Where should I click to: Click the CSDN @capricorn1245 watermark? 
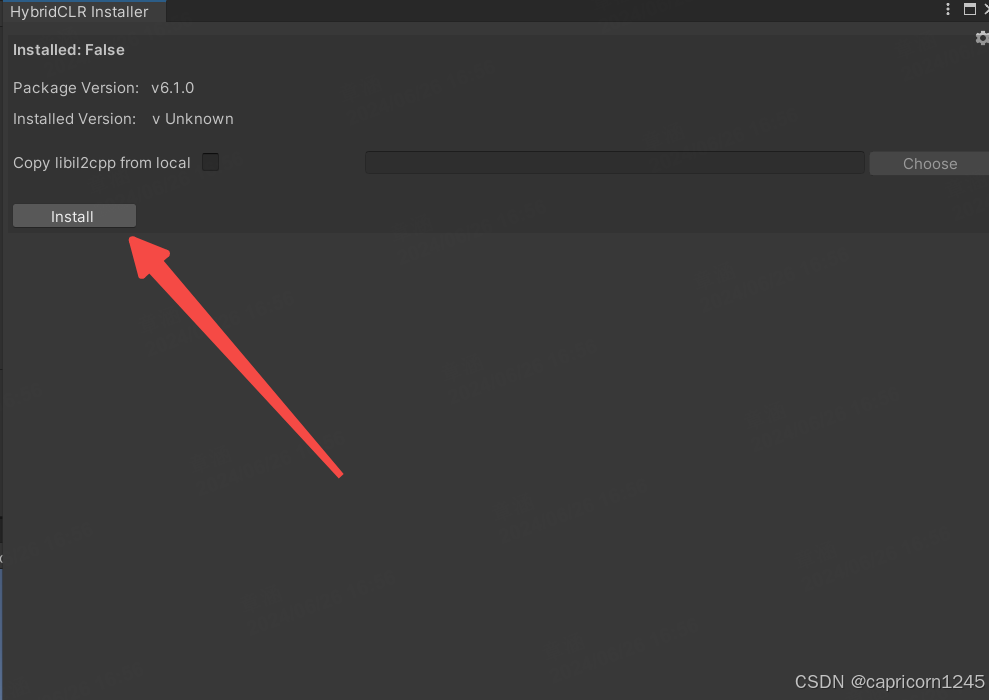[x=889, y=682]
